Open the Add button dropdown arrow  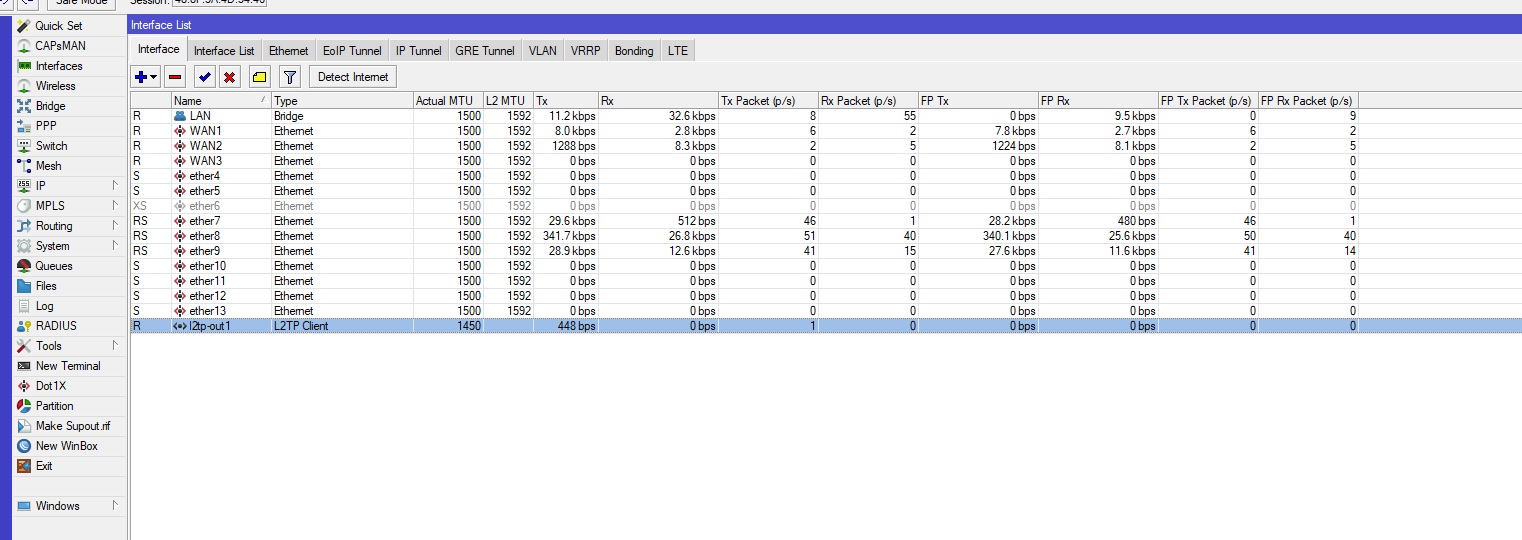154,77
